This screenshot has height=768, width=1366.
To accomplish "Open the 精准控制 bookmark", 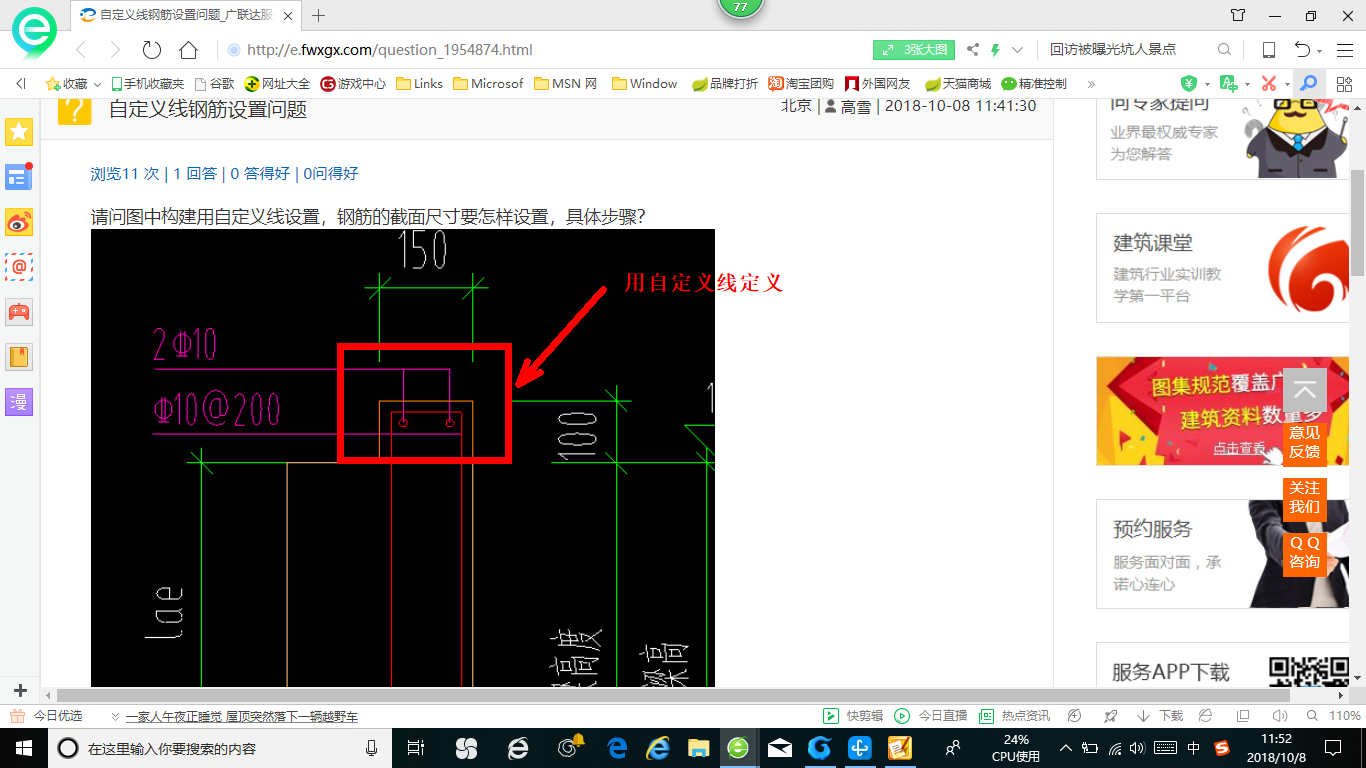I will (1034, 84).
